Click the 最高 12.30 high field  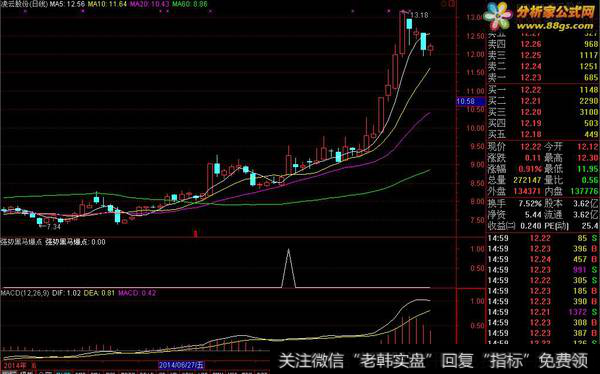point(571,158)
